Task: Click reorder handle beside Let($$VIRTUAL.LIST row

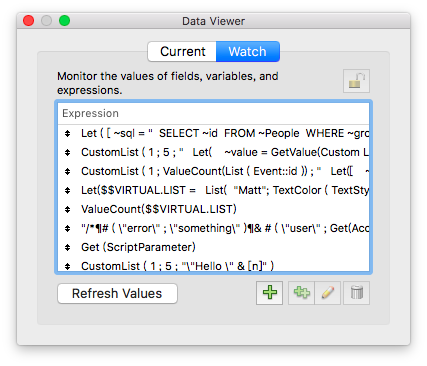Action: click(68, 191)
